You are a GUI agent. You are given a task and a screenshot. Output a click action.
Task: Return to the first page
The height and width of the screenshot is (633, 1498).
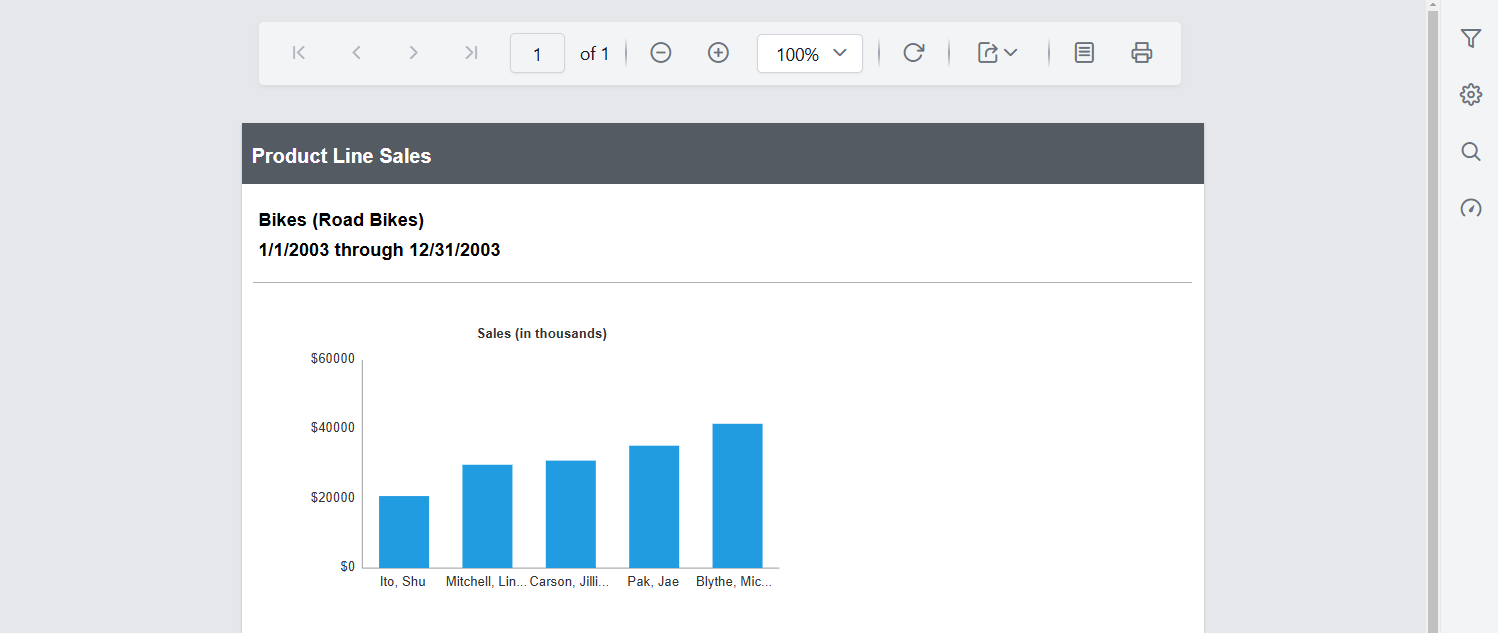coord(298,52)
